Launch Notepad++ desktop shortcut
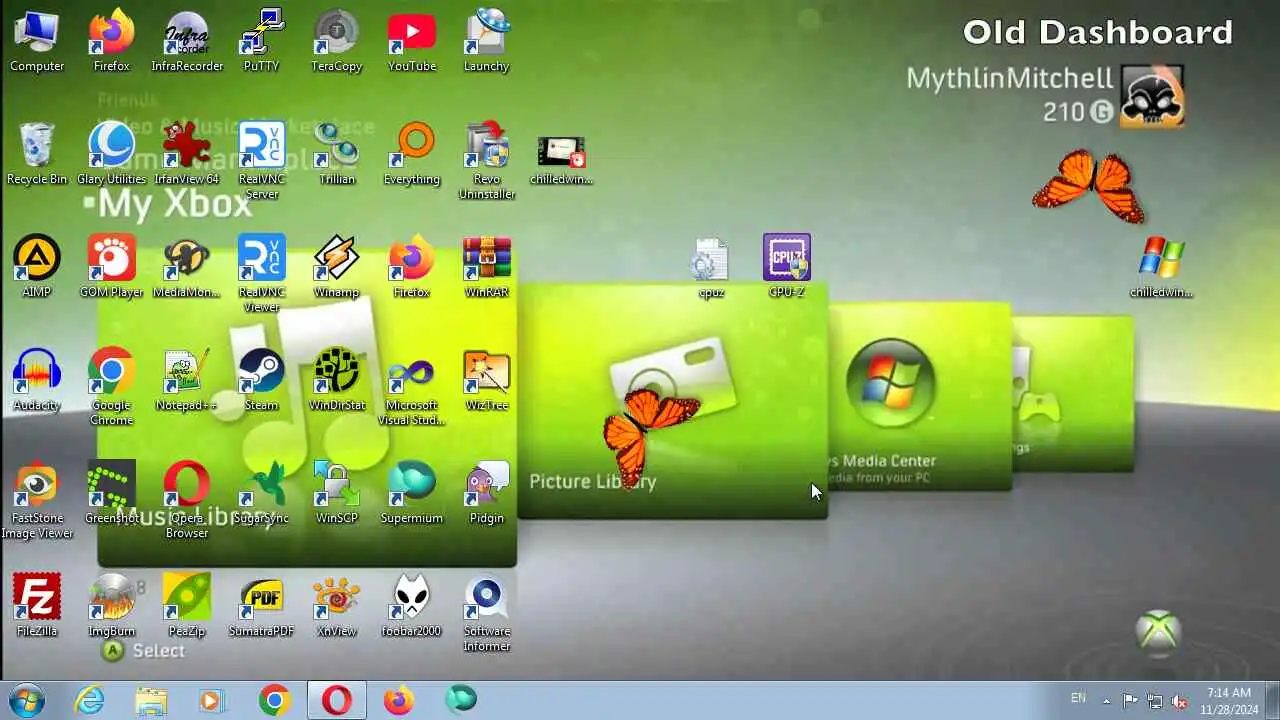 coord(187,380)
